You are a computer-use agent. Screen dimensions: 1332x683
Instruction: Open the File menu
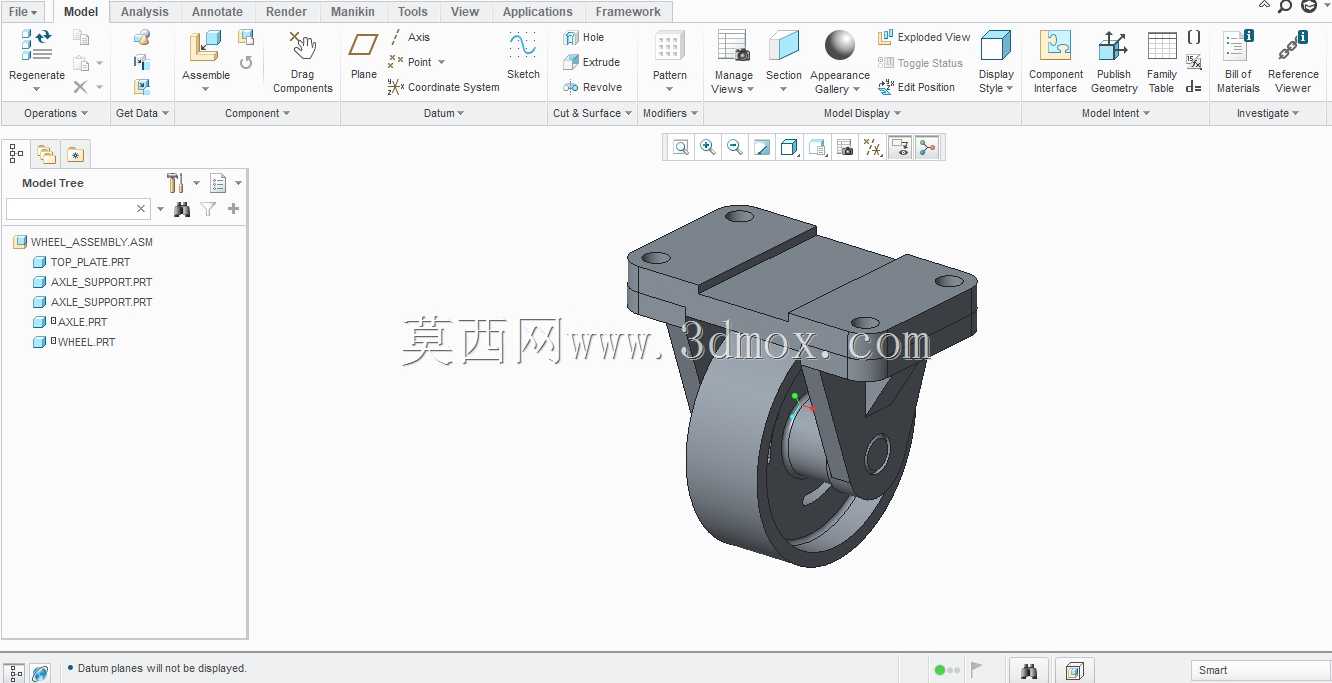pos(23,12)
